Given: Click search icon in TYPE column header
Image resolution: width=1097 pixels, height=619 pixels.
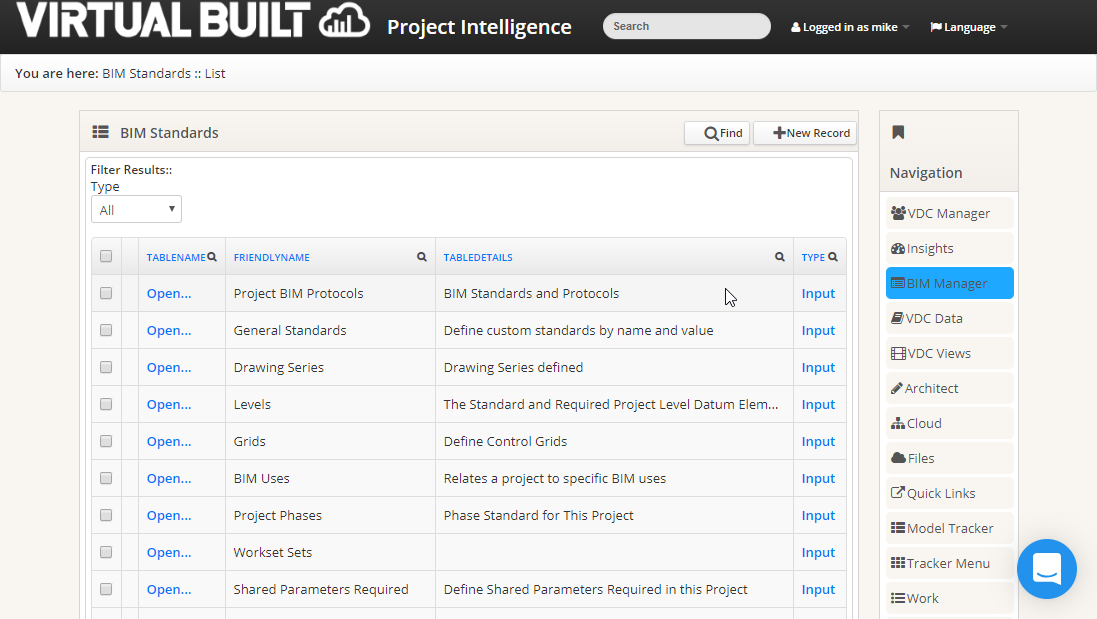Looking at the screenshot, I should point(833,257).
